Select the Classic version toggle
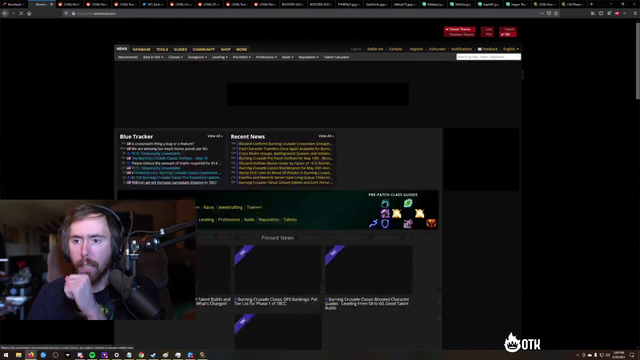Viewport: 640px width, 360px height. (x=509, y=29)
